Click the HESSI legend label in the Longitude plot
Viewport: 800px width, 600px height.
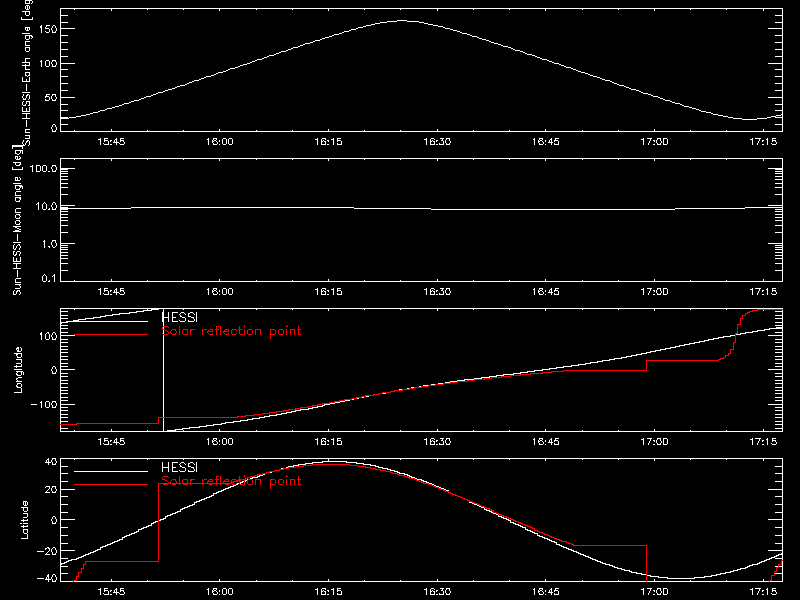pos(179,317)
